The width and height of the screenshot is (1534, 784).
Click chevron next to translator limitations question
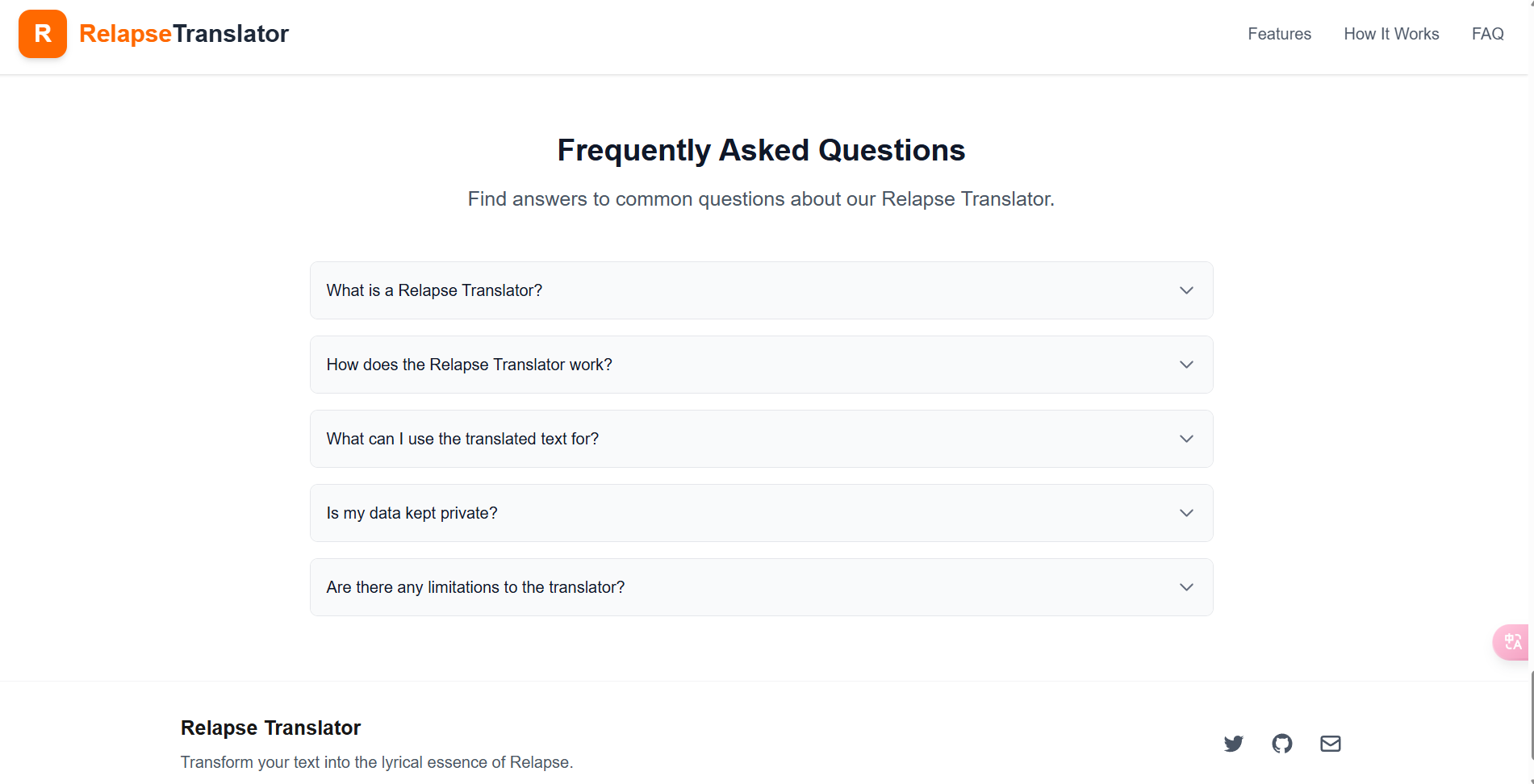(x=1185, y=587)
